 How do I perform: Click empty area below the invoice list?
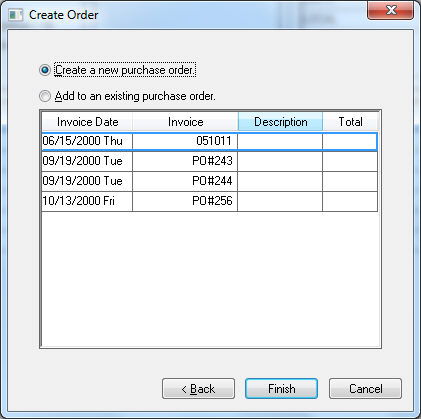tap(211, 279)
